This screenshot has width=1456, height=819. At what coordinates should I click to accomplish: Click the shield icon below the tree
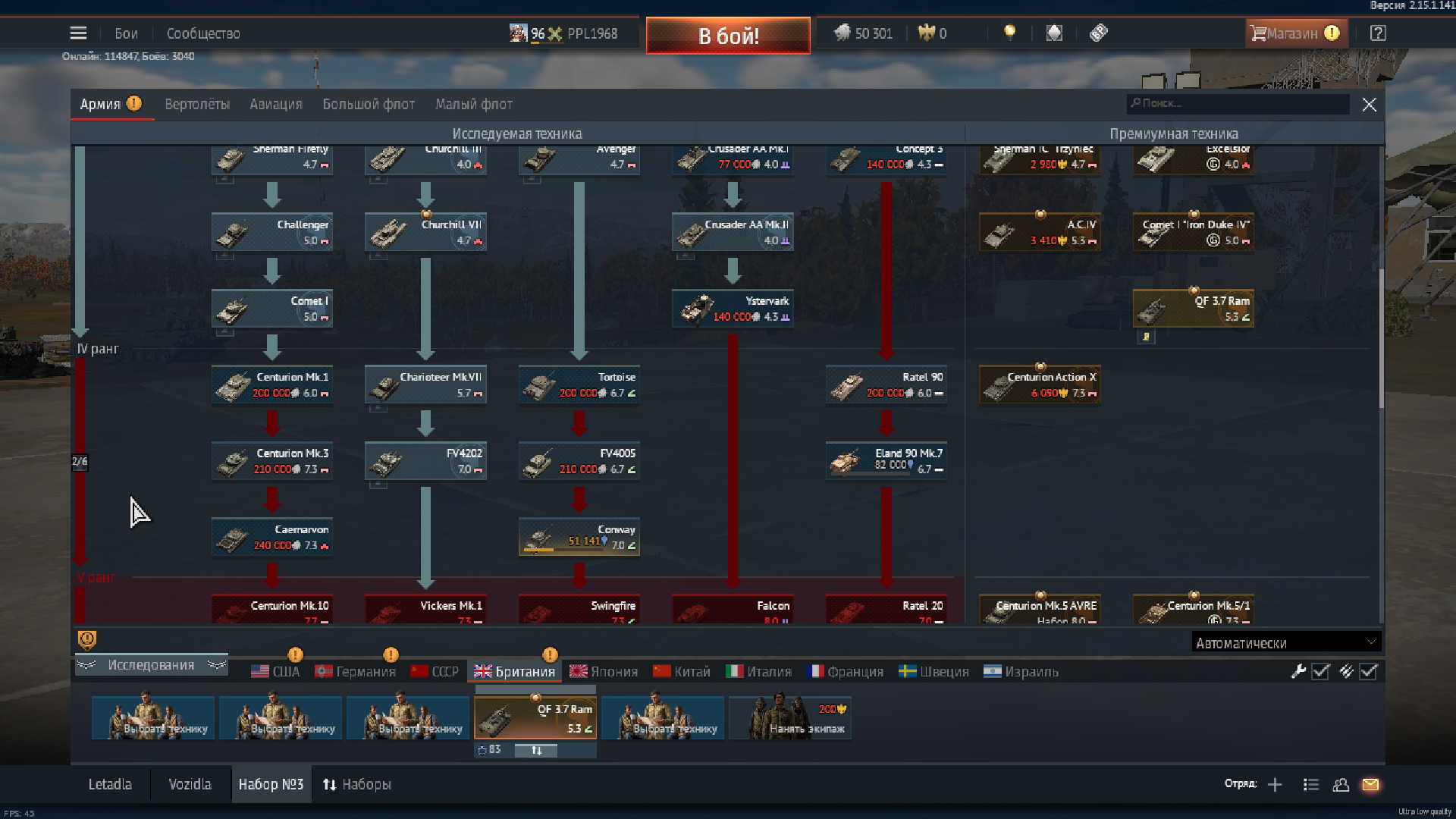87,641
